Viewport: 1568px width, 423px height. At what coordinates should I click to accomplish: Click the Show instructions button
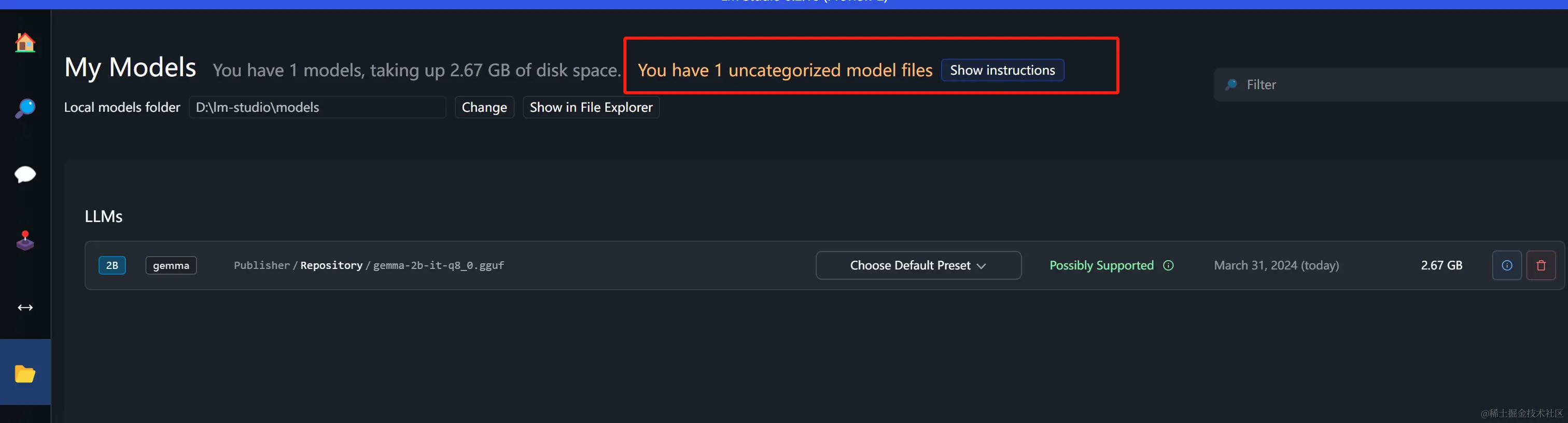coord(1002,70)
